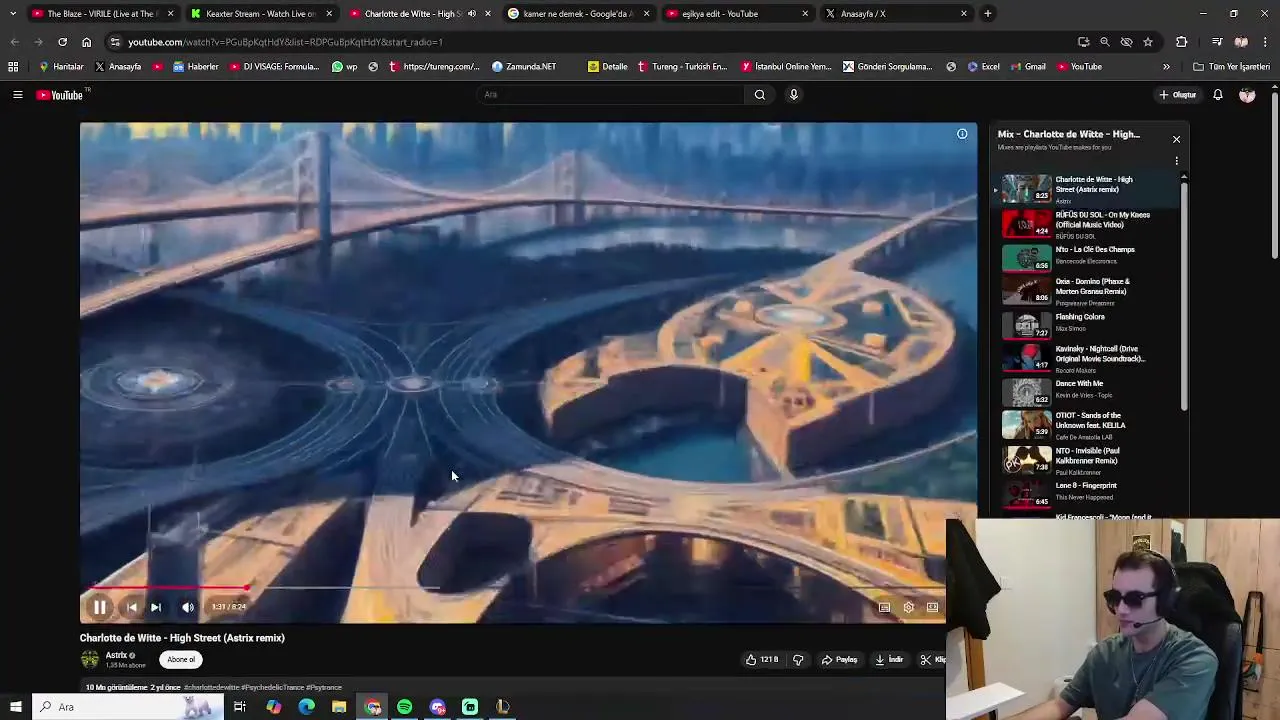Toggle subtitles in video player
The height and width of the screenshot is (720, 1280).
coord(884,607)
